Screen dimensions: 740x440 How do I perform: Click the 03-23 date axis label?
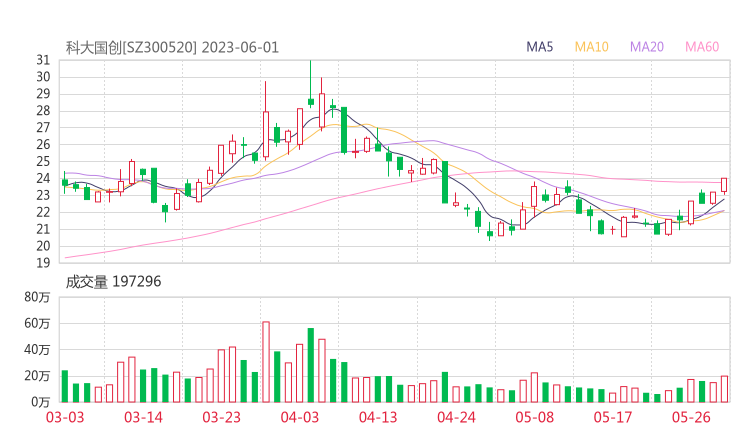221,417
